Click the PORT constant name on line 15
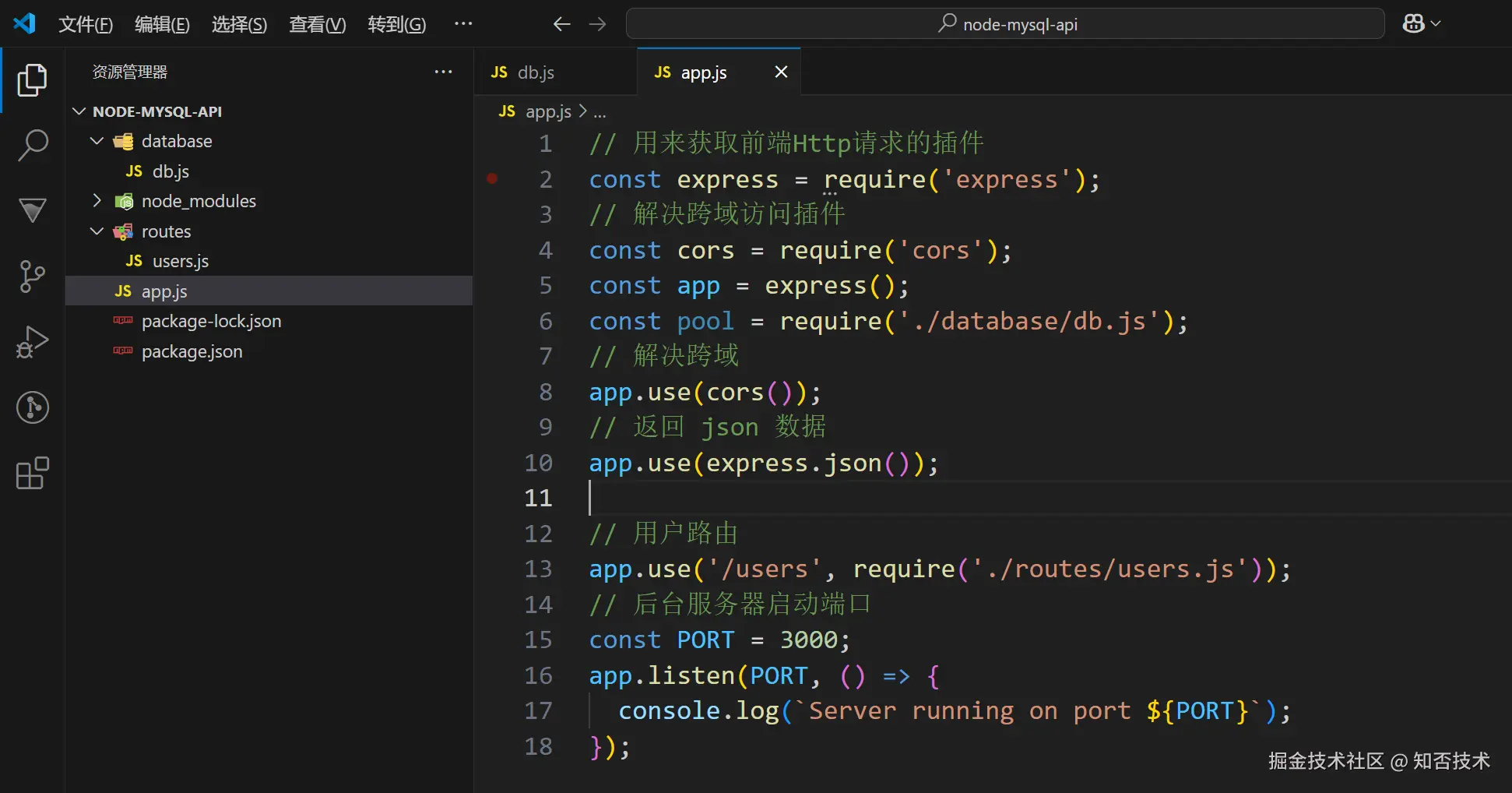 point(705,640)
